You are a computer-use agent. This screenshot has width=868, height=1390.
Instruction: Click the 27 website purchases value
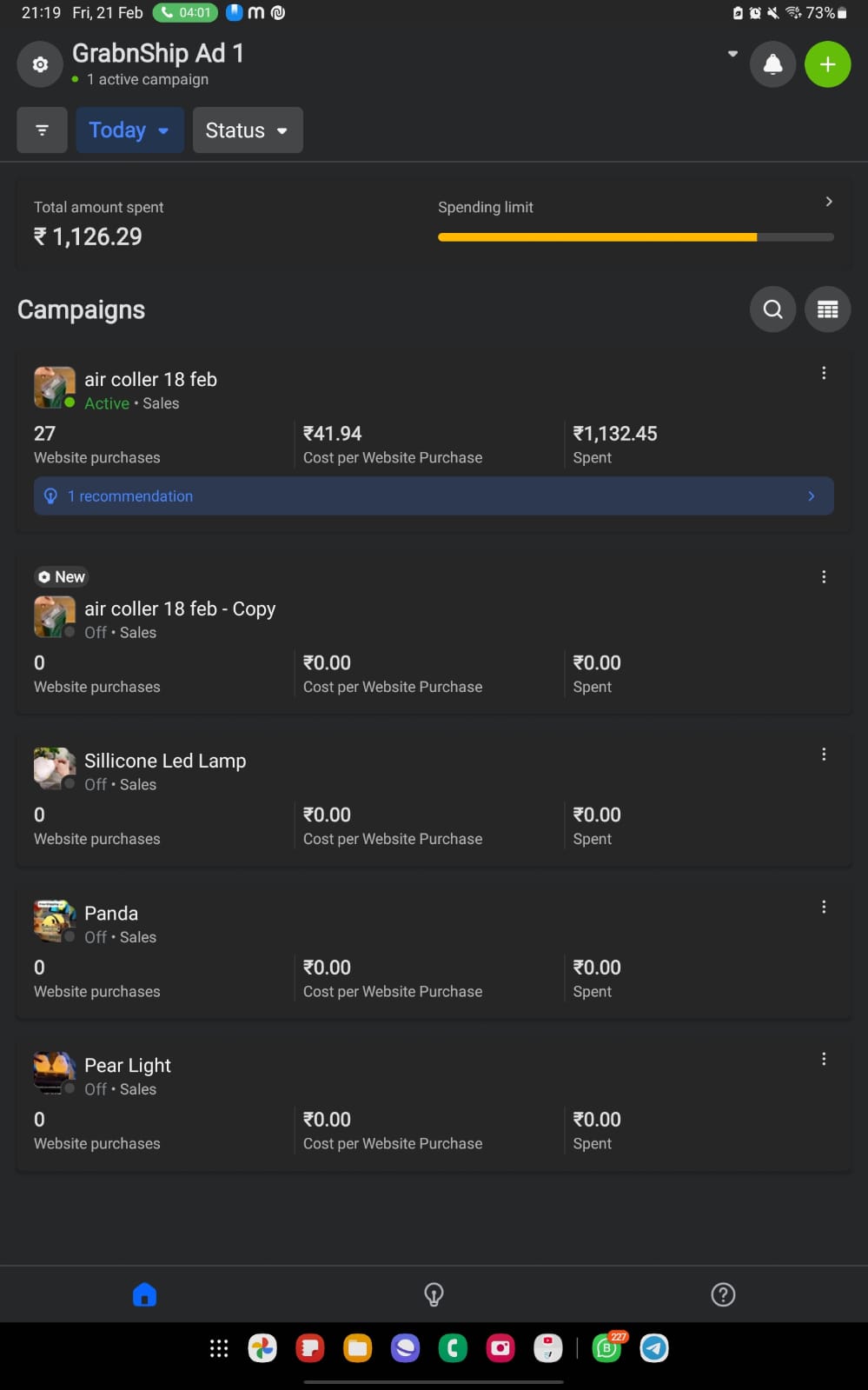[44, 434]
